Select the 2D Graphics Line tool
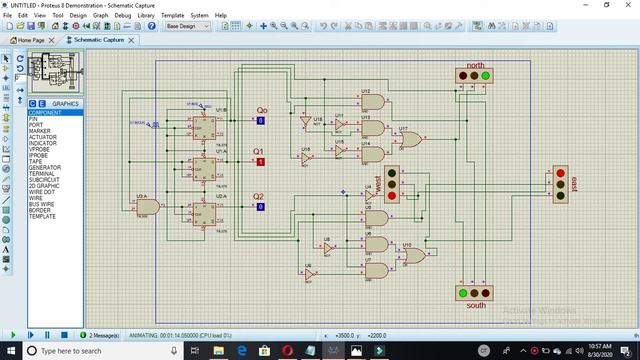This screenshot has width=640, height=360. tap(6, 200)
